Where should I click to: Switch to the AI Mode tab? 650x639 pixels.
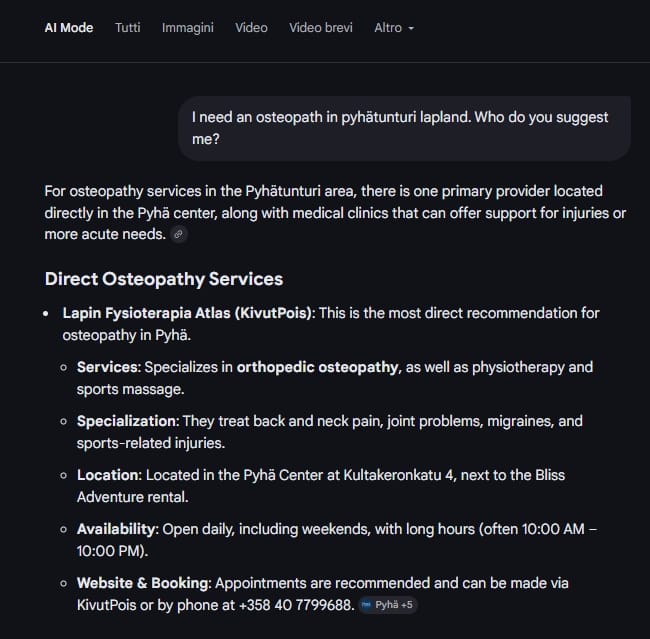pos(69,28)
